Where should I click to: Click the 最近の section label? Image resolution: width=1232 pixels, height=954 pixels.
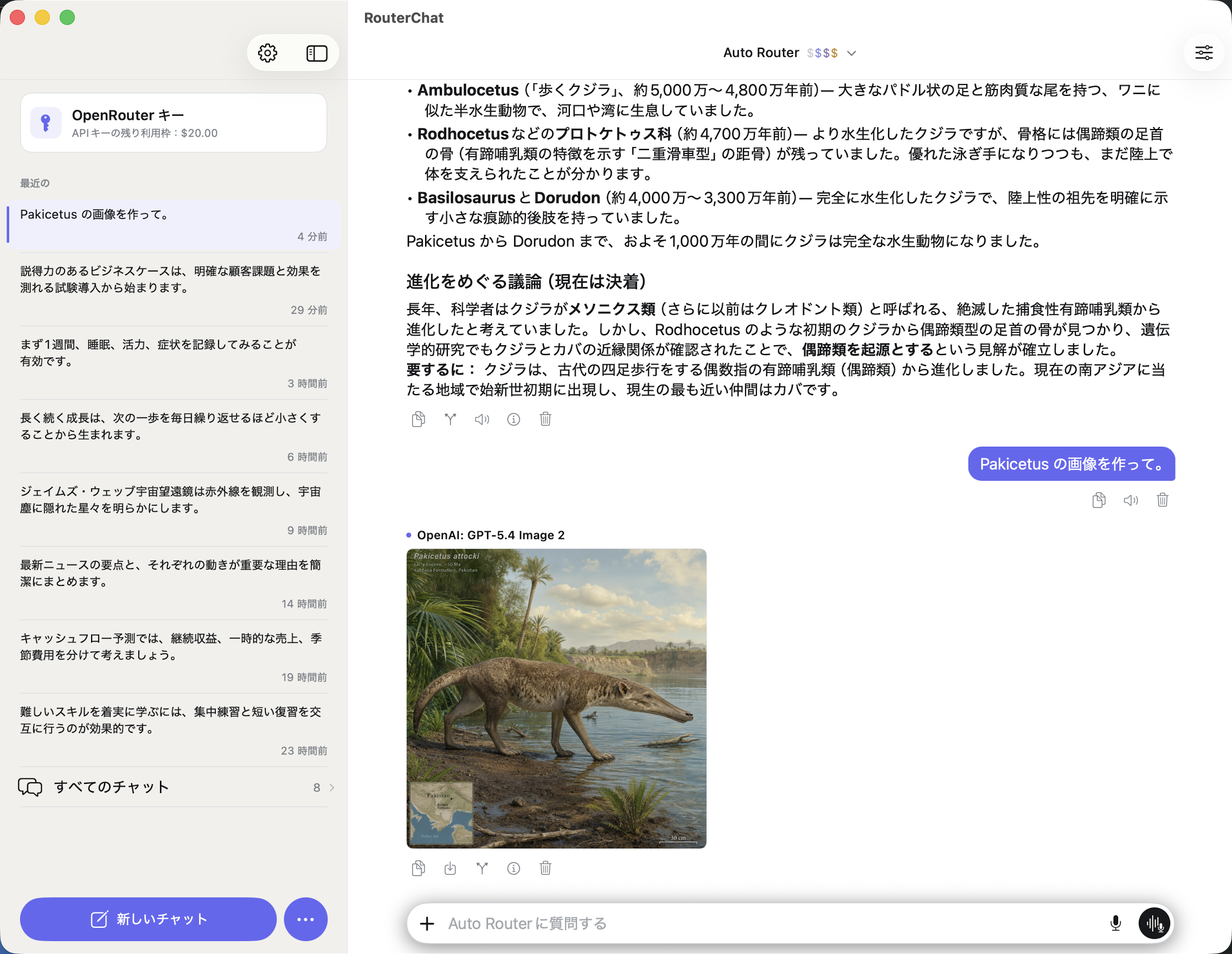[x=35, y=183]
